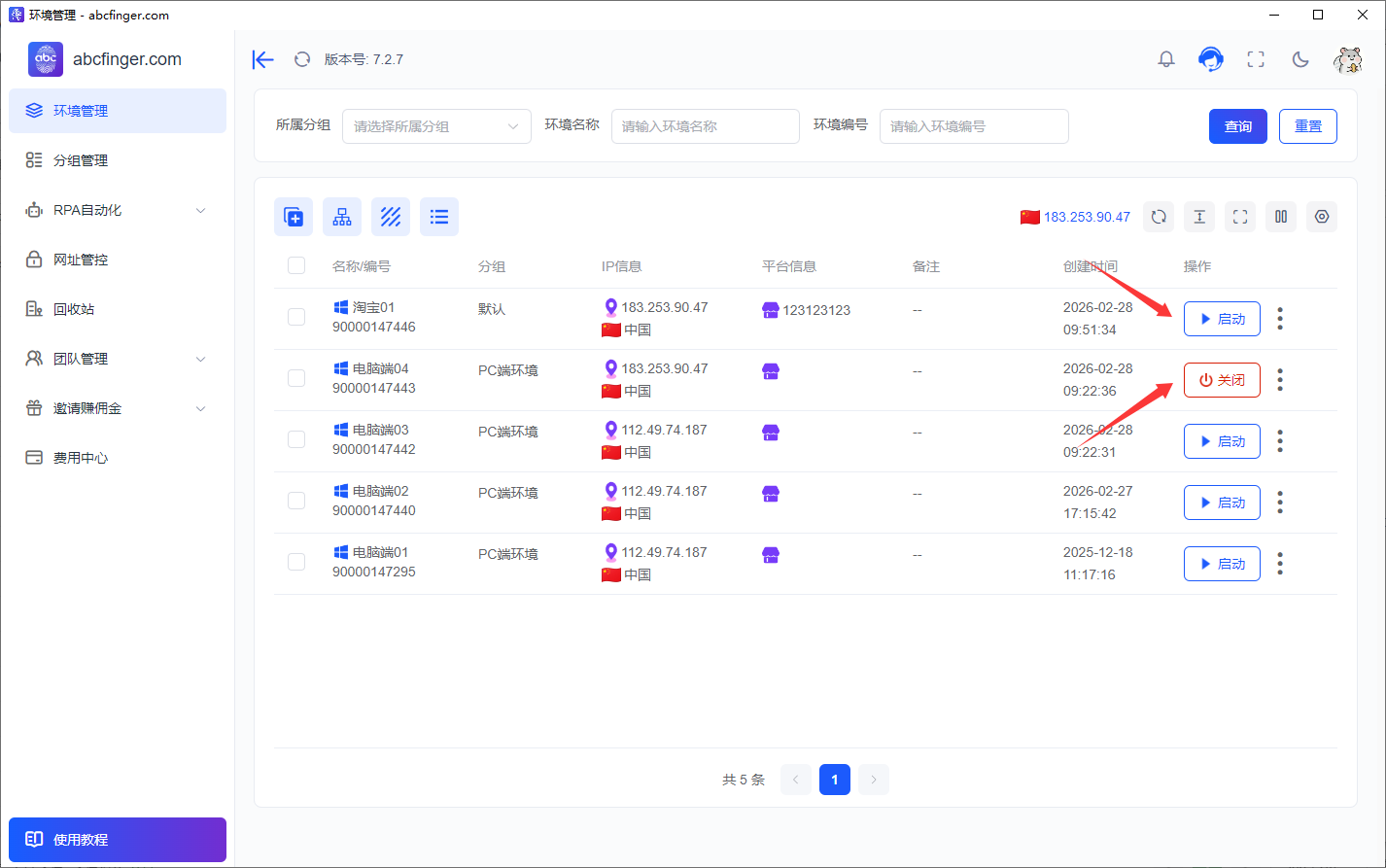The height and width of the screenshot is (868, 1386).
Task: Toggle the select-all header checkbox
Action: click(296, 265)
